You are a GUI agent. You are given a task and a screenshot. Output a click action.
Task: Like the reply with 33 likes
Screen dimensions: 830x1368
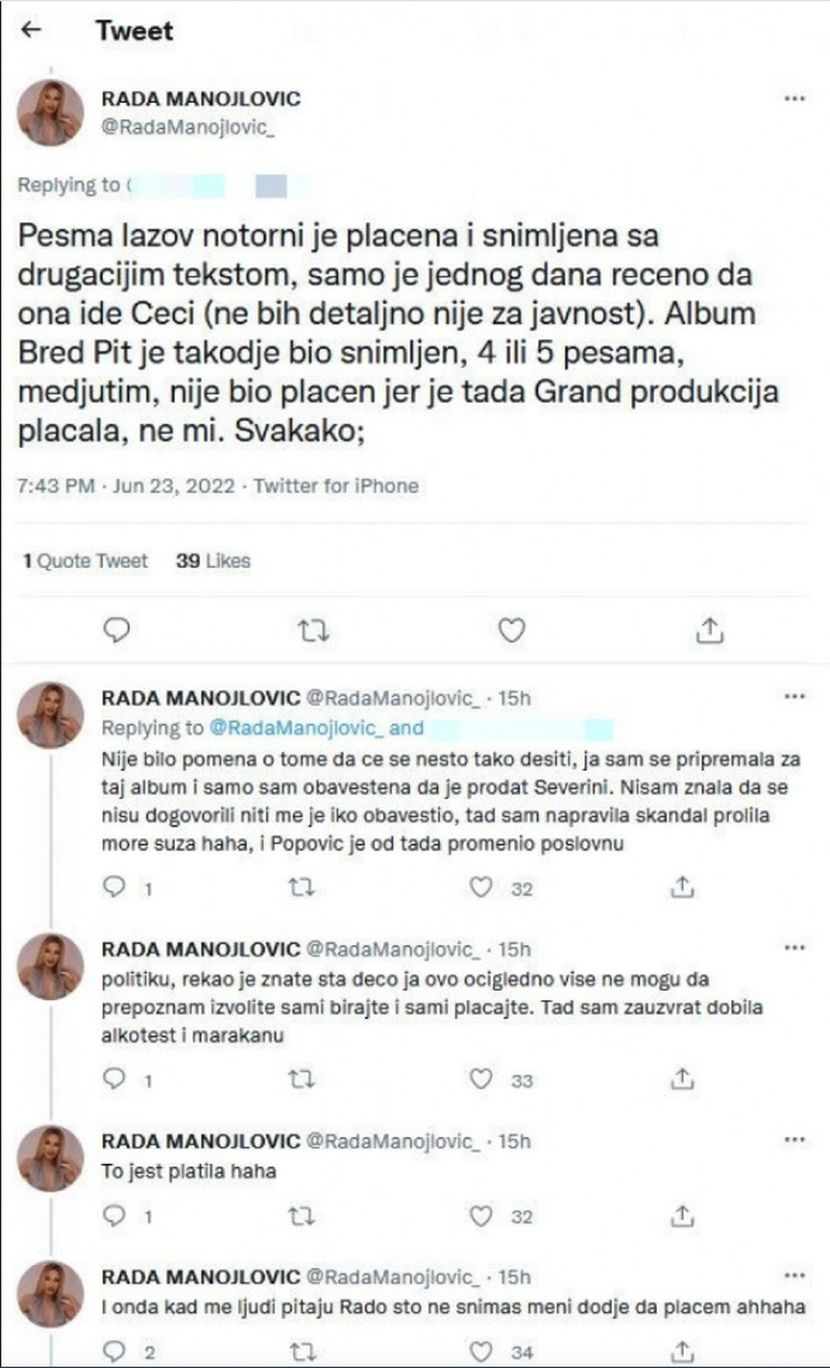coord(483,1078)
